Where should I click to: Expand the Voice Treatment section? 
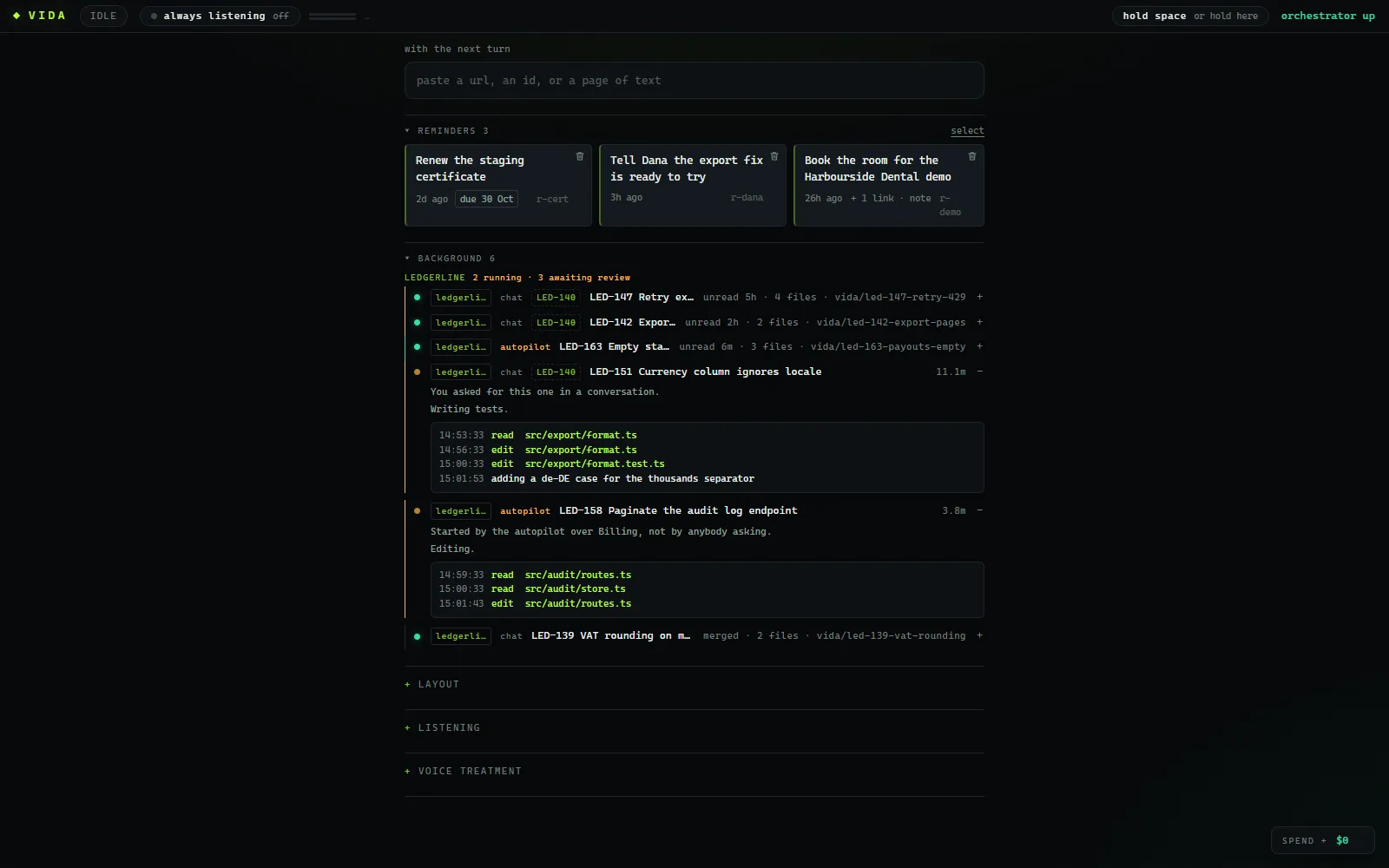click(x=464, y=772)
